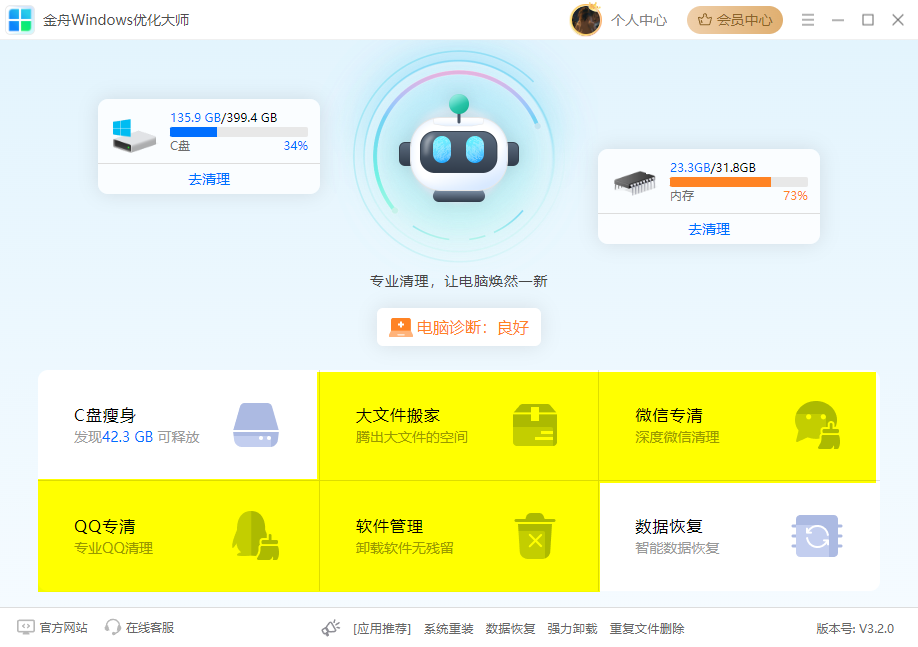This screenshot has width=918, height=647.
Task: Select 系统重装 from the bottom menu
Action: [x=446, y=628]
